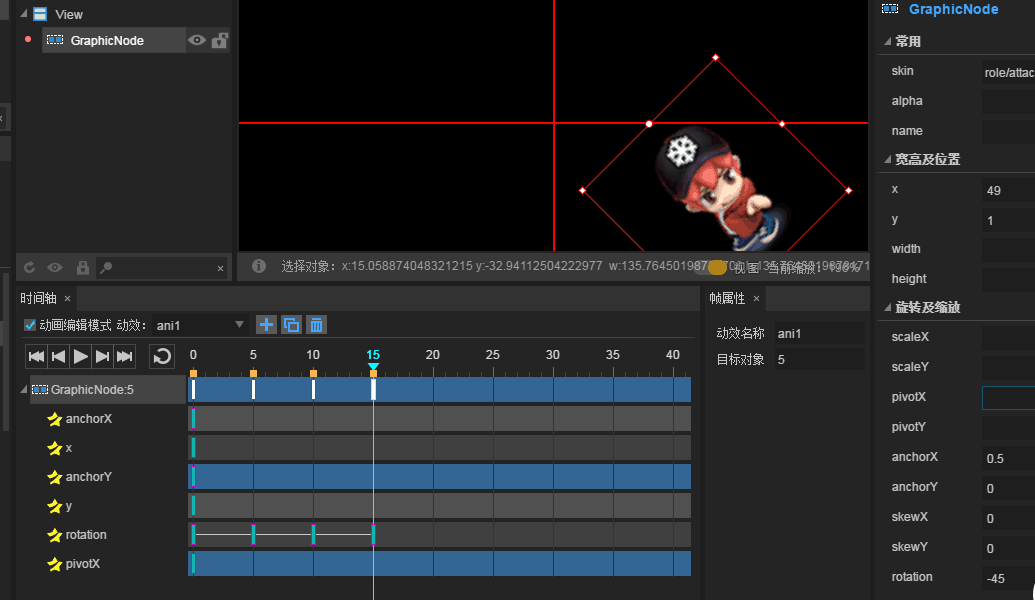Viewport: 1035px width, 600px height.
Task: Toggle lock icon on GraphicNode layer
Action: coord(220,40)
